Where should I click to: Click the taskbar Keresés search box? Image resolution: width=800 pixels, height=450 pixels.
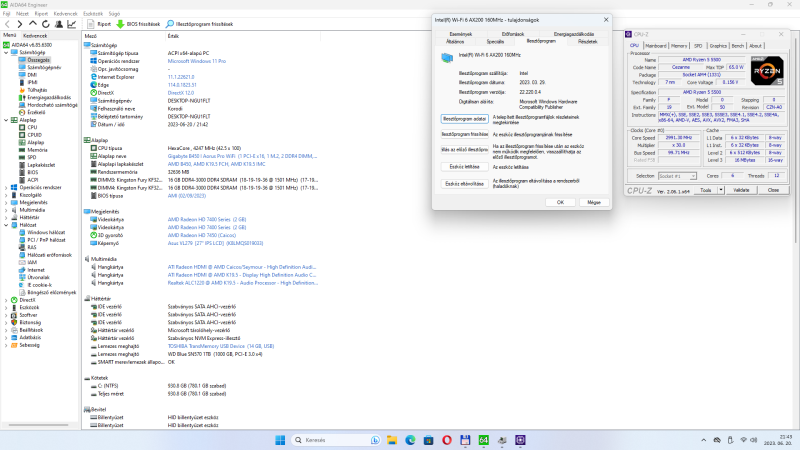(x=336, y=440)
